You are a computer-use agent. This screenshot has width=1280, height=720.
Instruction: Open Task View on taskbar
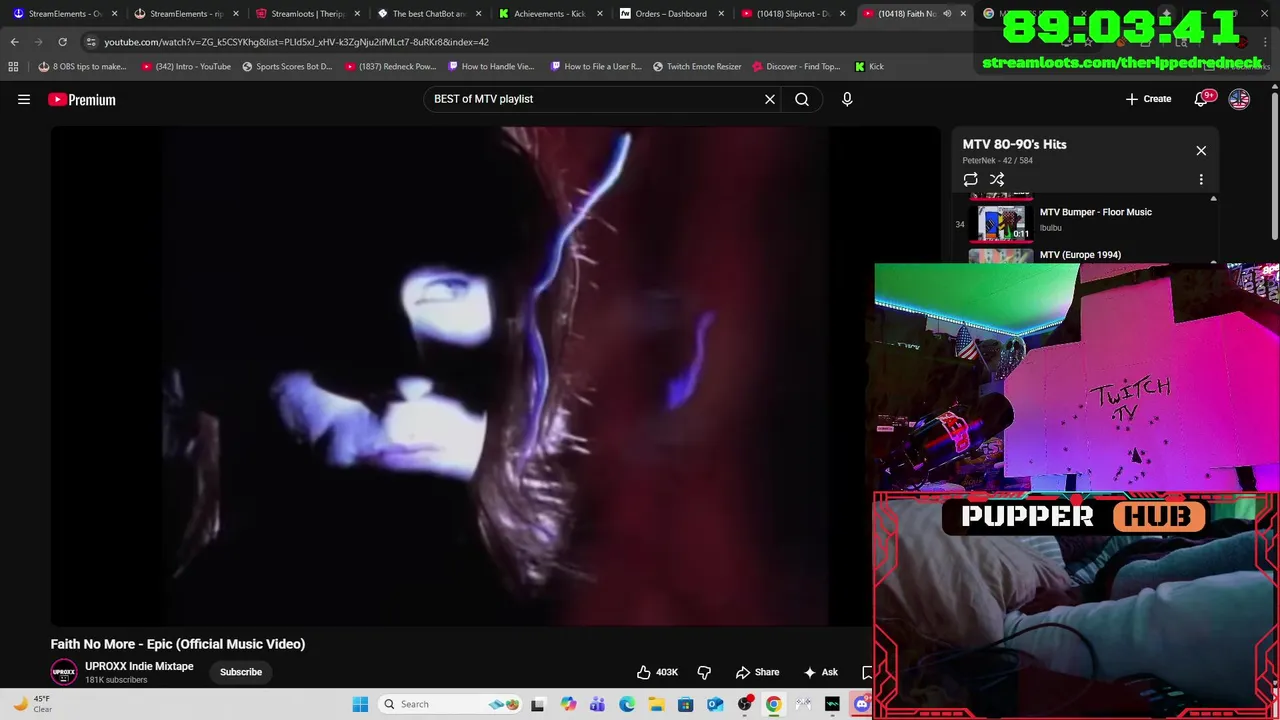click(537, 704)
